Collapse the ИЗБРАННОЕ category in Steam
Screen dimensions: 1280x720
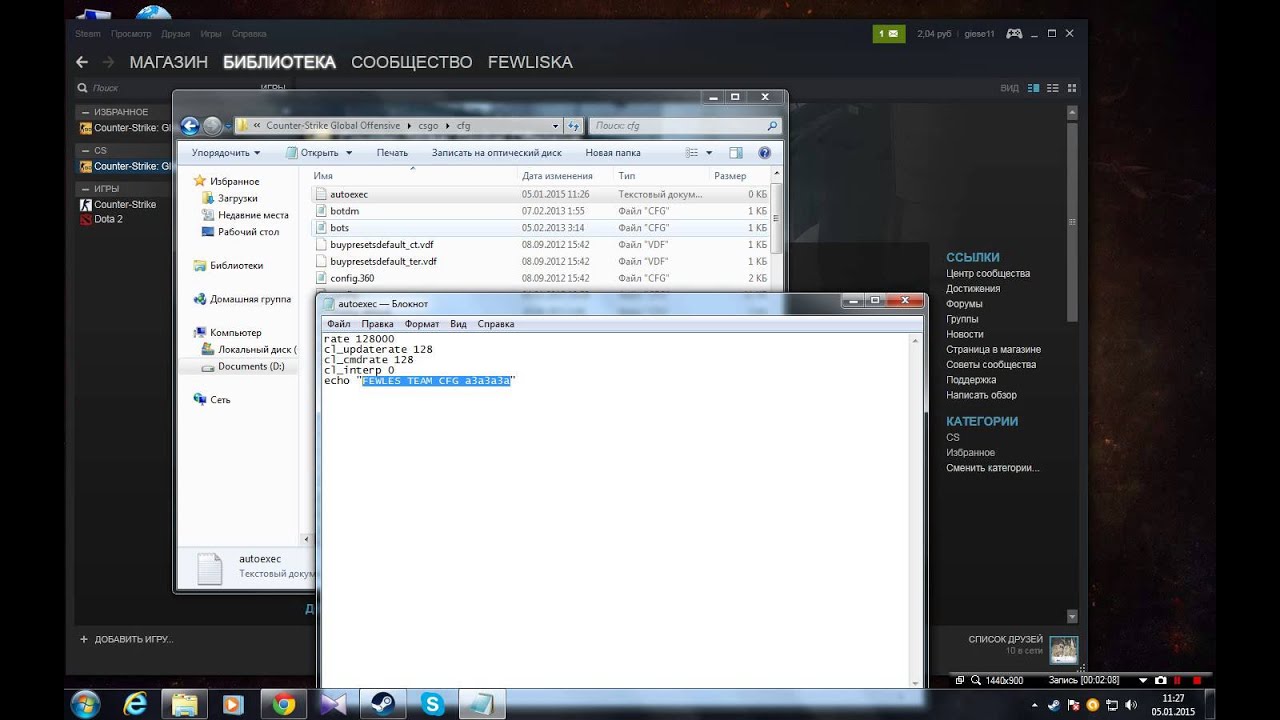point(85,112)
